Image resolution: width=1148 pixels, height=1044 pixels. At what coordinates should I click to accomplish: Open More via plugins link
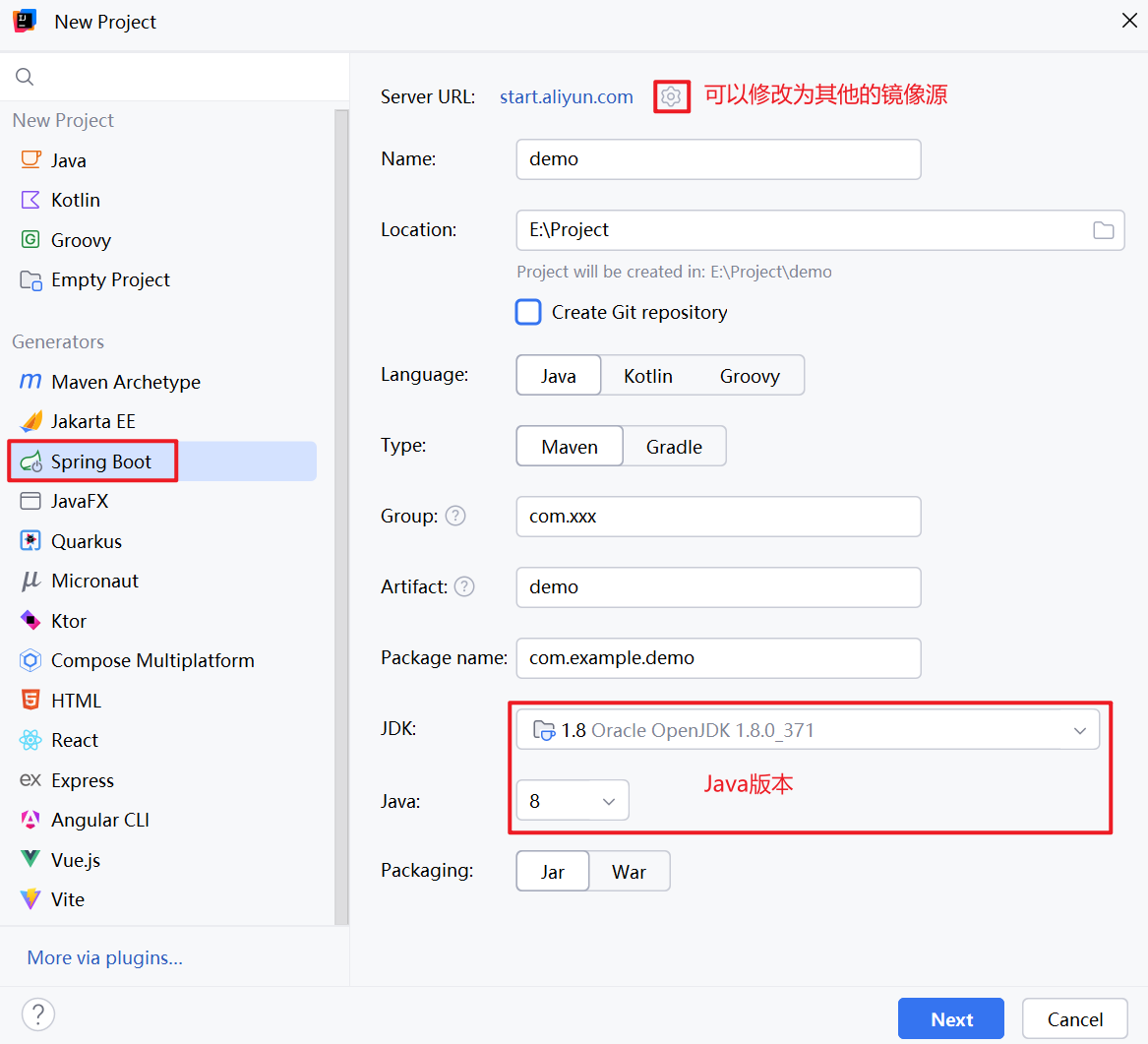tap(104, 957)
